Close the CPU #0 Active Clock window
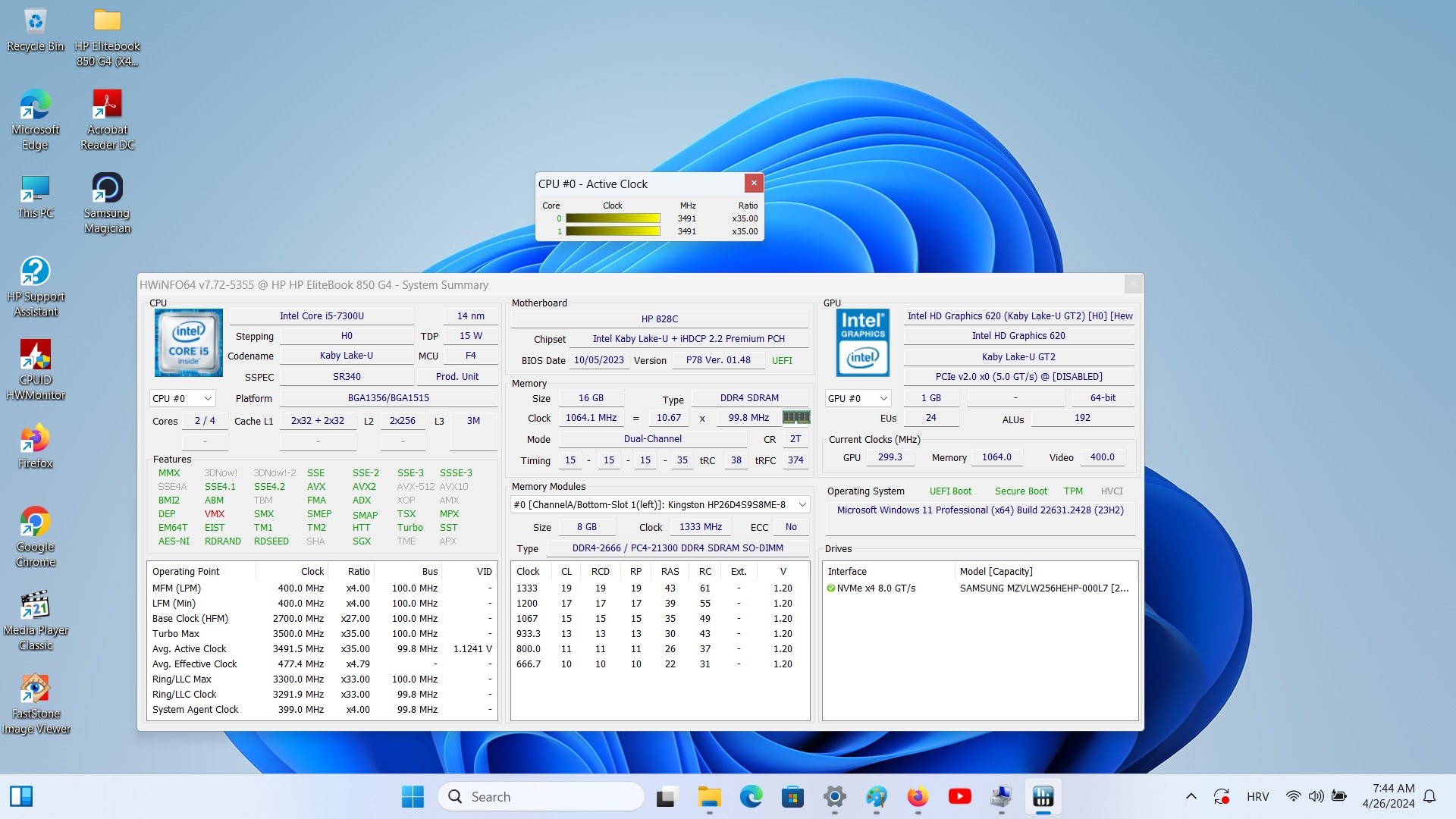1456x819 pixels. coord(754,183)
